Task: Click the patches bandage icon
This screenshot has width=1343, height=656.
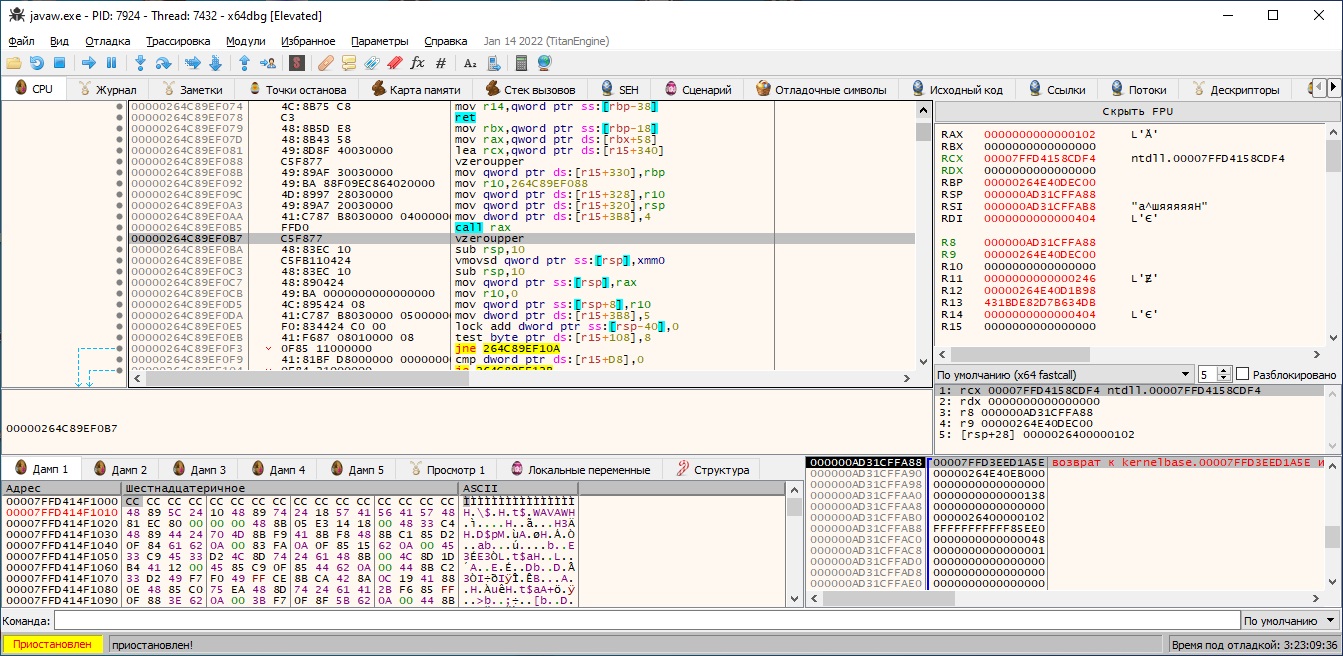Action: tap(325, 63)
